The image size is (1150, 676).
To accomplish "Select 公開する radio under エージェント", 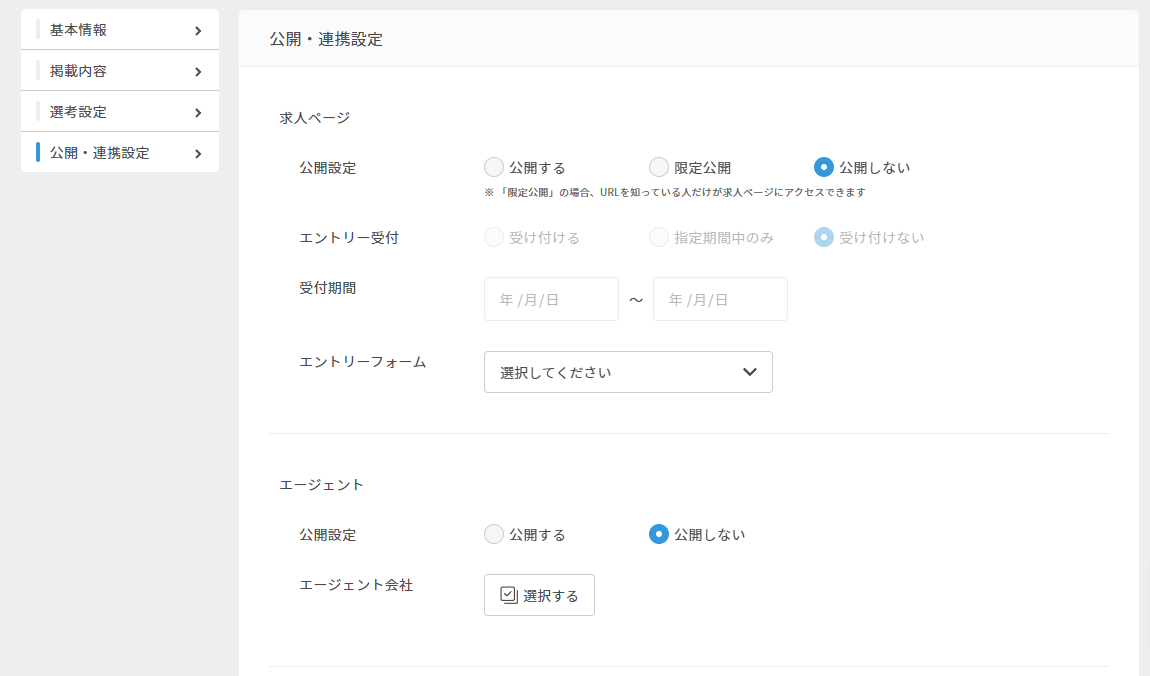I will [494, 534].
